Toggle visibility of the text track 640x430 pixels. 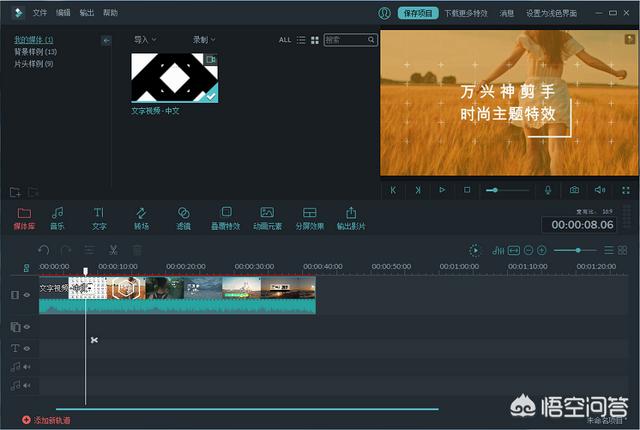coord(26,348)
